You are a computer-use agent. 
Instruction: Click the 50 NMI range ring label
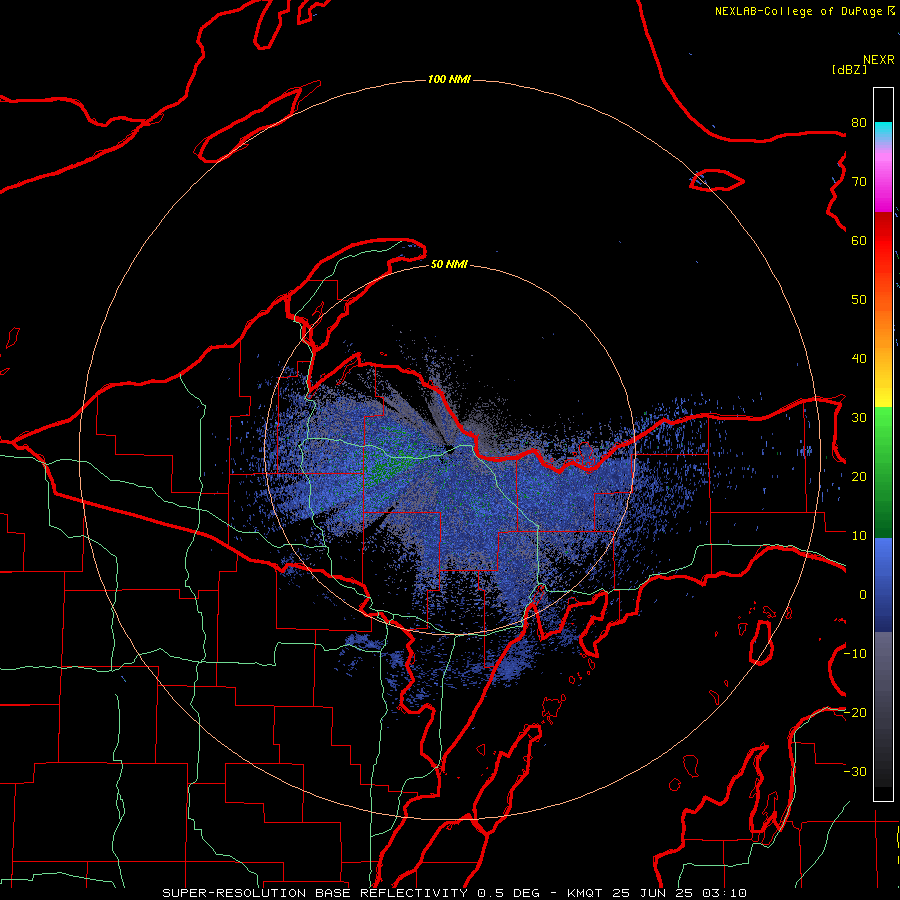[x=449, y=264]
